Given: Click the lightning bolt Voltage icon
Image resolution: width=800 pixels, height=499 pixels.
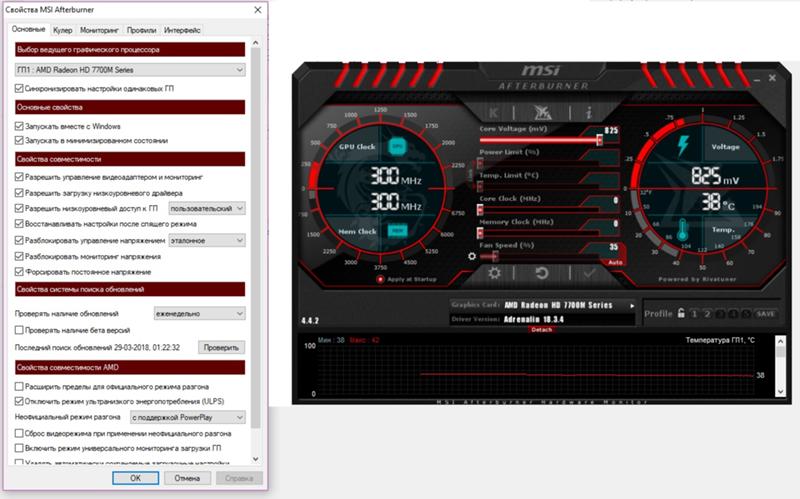Looking at the screenshot, I should point(683,146).
